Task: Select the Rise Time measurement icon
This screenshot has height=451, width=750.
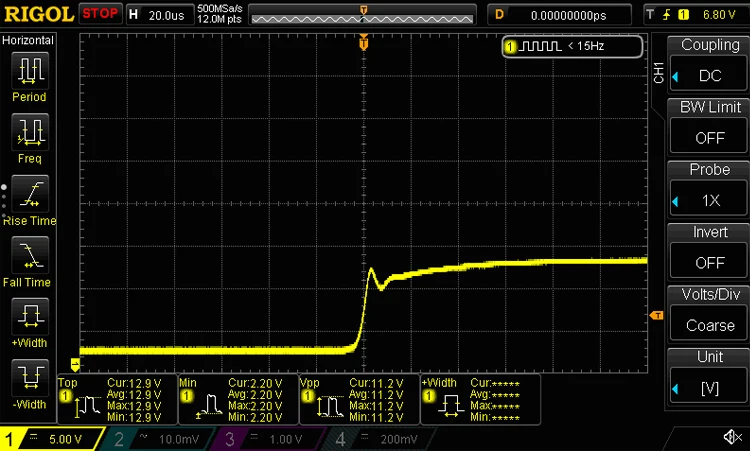Action: 30,193
